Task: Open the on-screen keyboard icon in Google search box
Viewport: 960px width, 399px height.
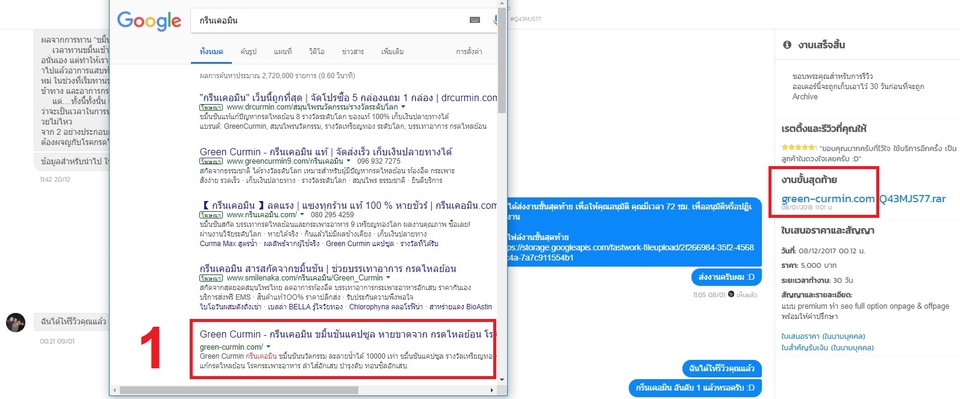Action: [x=474, y=20]
